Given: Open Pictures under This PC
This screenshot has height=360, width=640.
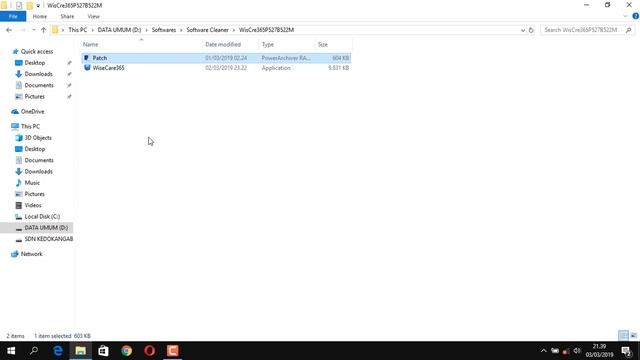Looking at the screenshot, I should tap(35, 194).
